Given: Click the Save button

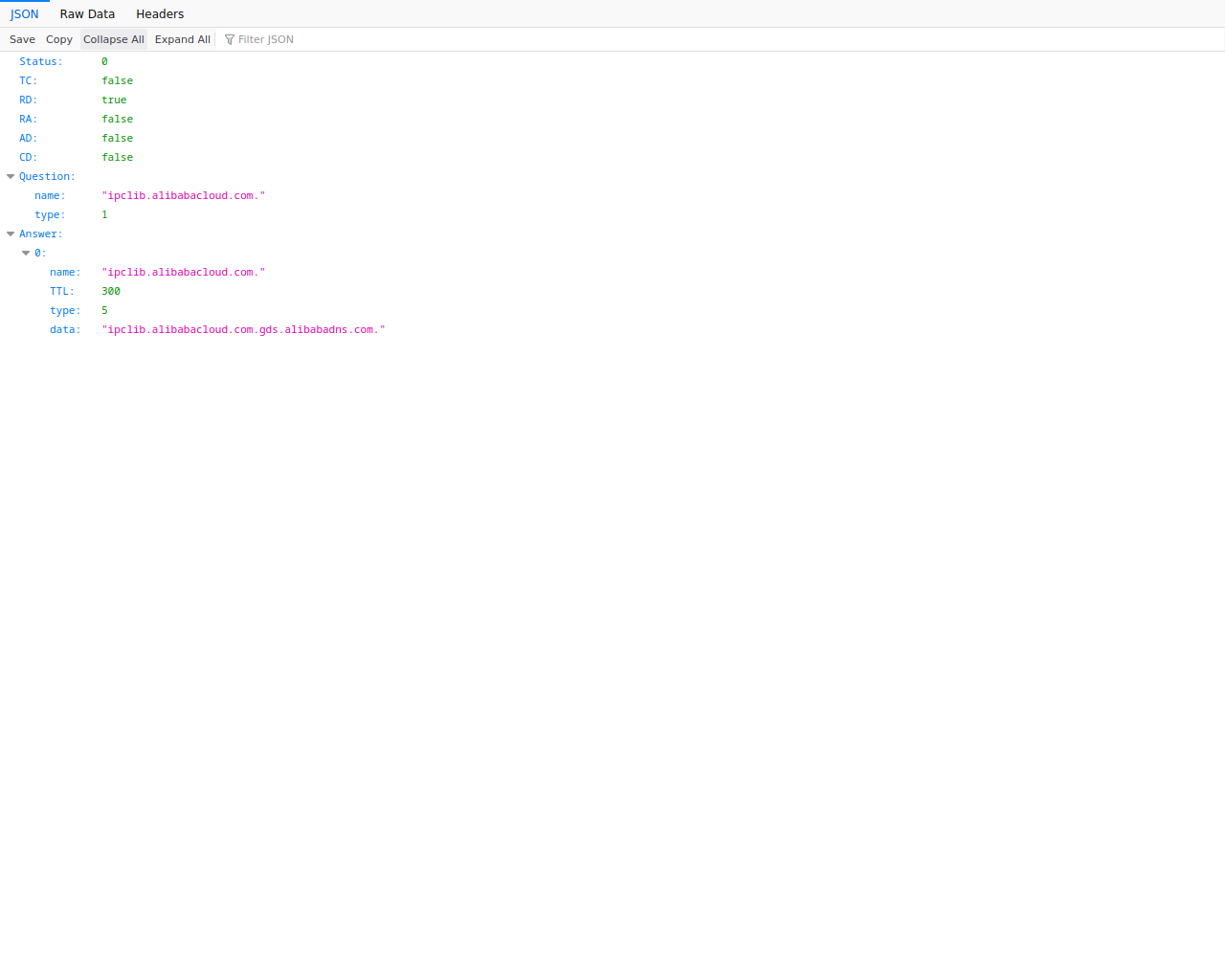Looking at the screenshot, I should (22, 39).
